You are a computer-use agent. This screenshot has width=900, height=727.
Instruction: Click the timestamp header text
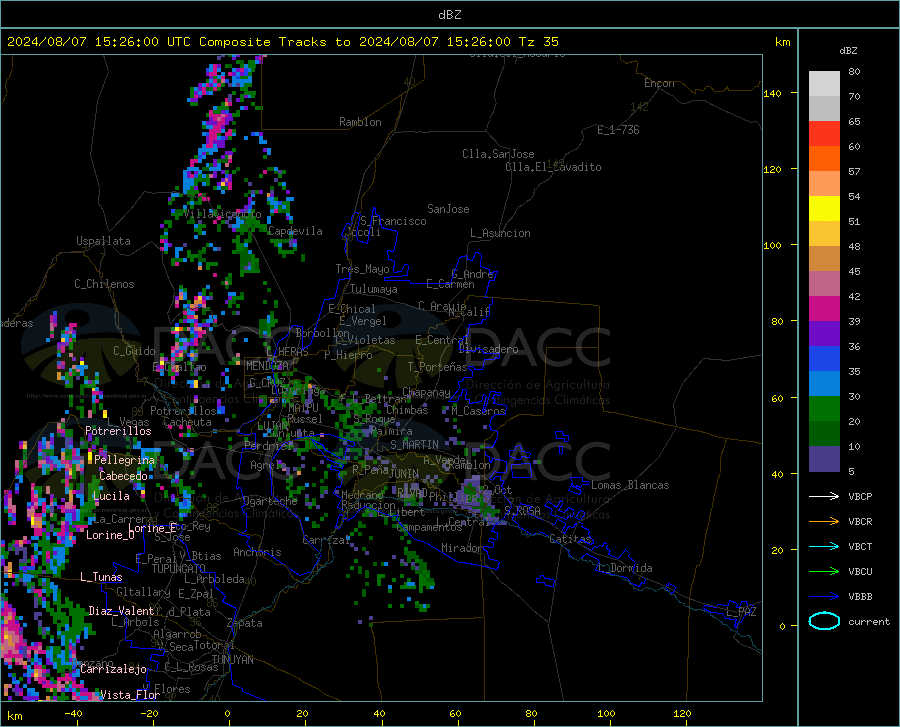tap(282, 42)
